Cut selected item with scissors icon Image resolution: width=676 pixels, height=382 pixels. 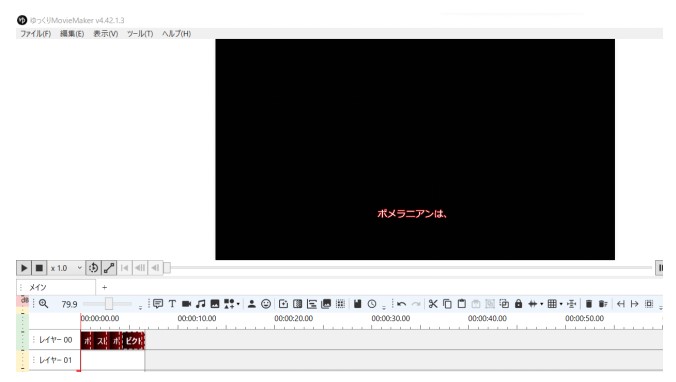[x=433, y=304]
